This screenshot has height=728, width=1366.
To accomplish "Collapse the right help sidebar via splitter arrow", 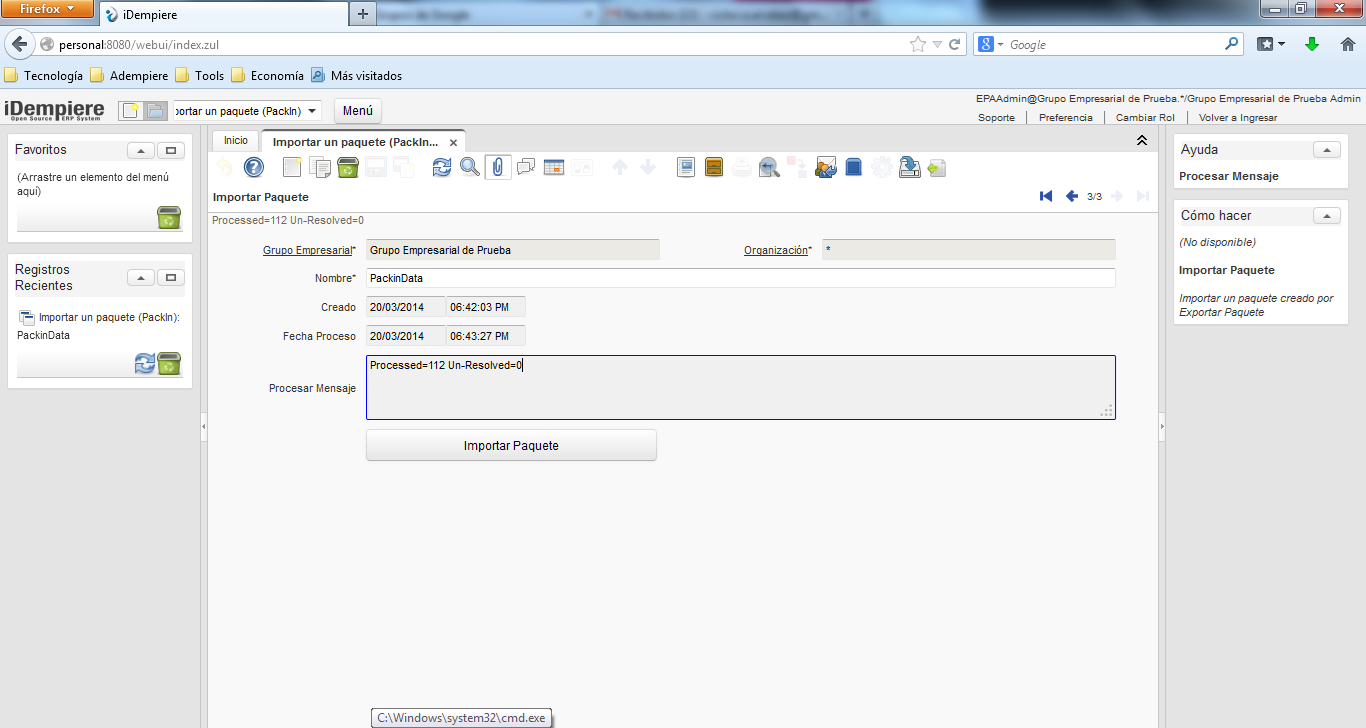I will point(1162,427).
